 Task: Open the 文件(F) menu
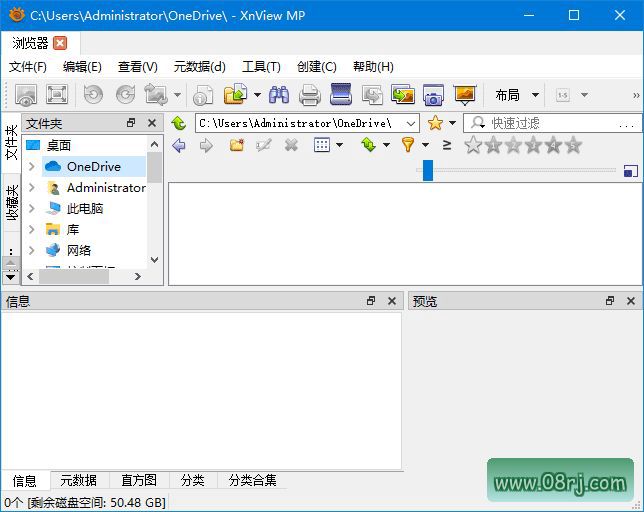coord(28,67)
